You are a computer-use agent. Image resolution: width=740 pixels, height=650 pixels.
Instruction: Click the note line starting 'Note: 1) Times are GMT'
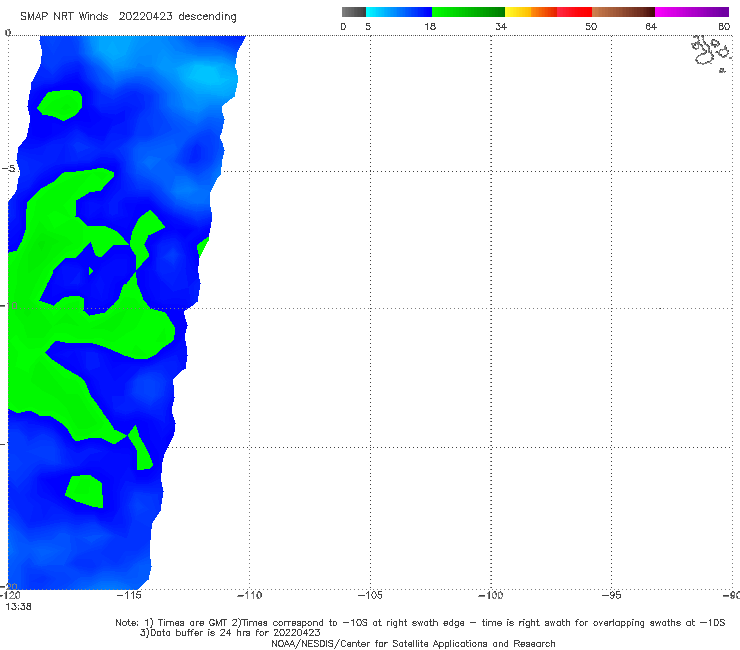[420, 623]
